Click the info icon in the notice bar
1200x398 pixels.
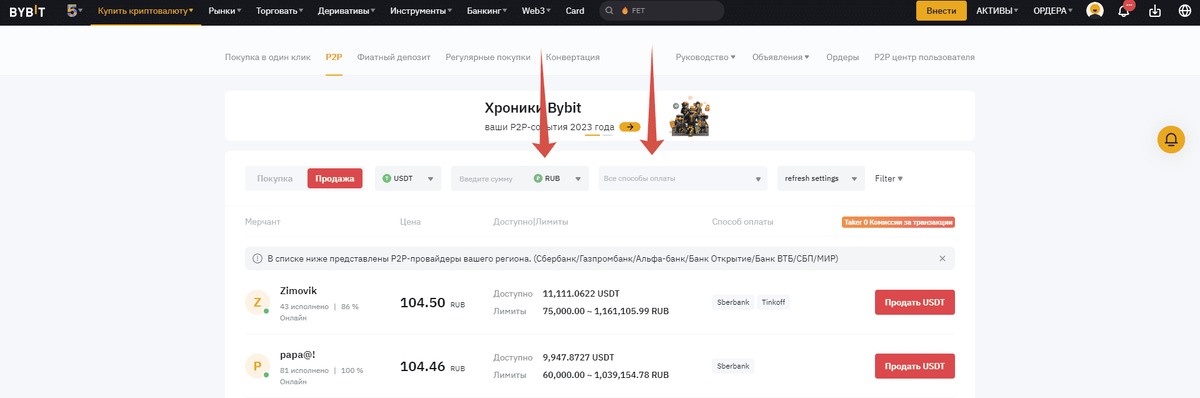258,259
